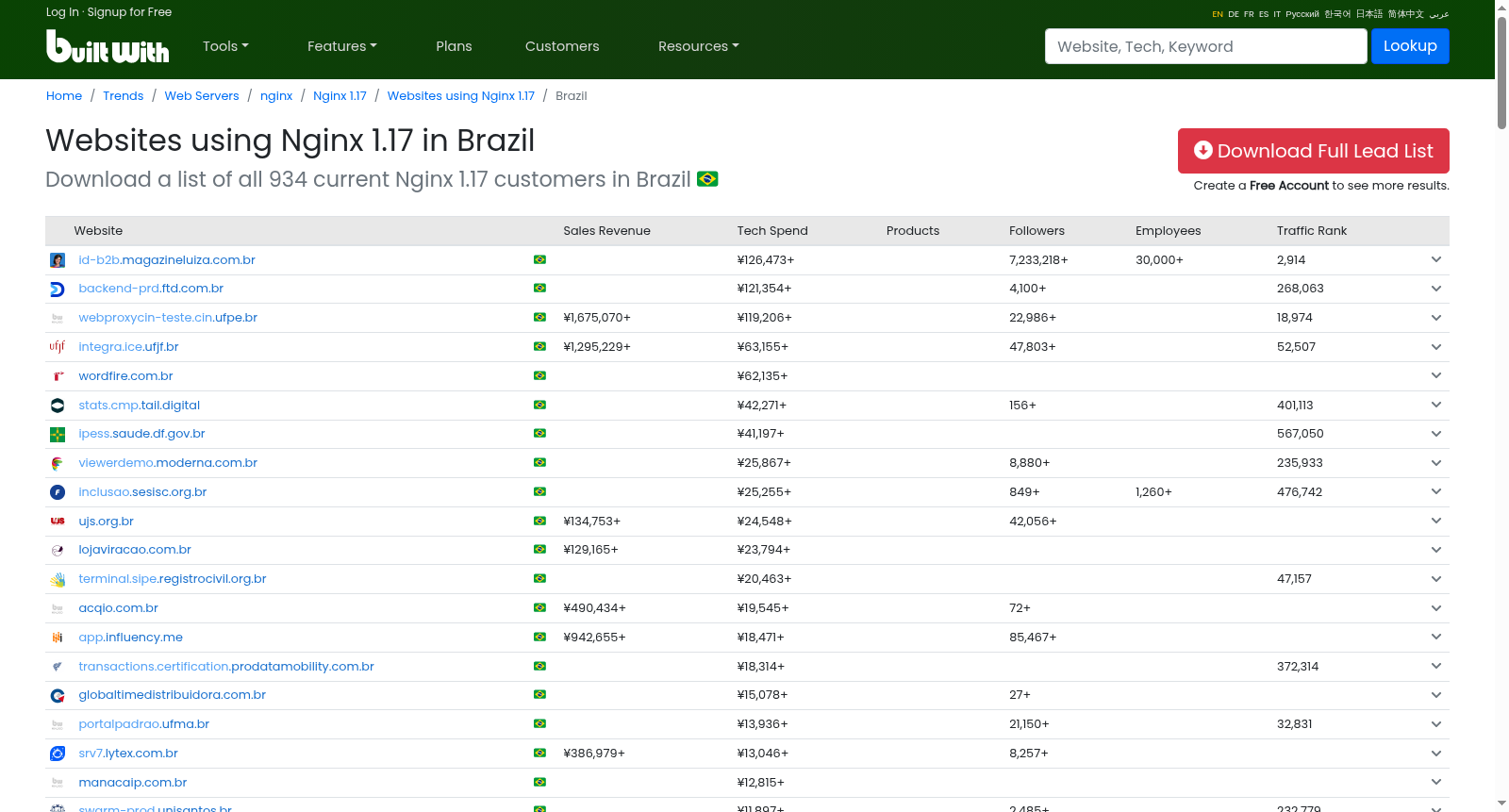Open stats.cmp.tail.digital website link
Image resolution: width=1509 pixels, height=812 pixels.
point(140,406)
